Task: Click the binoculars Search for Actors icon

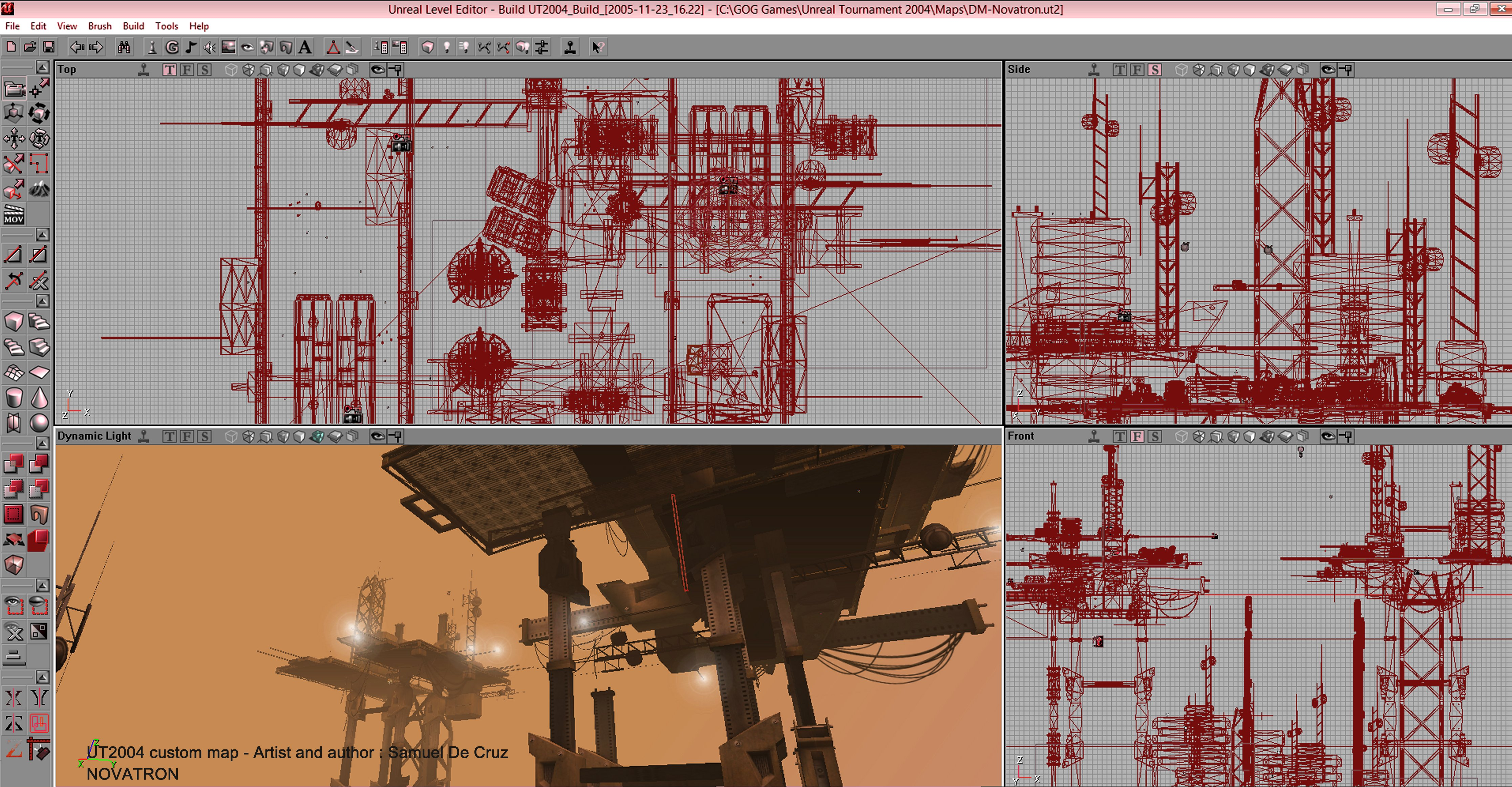Action: pos(123,47)
